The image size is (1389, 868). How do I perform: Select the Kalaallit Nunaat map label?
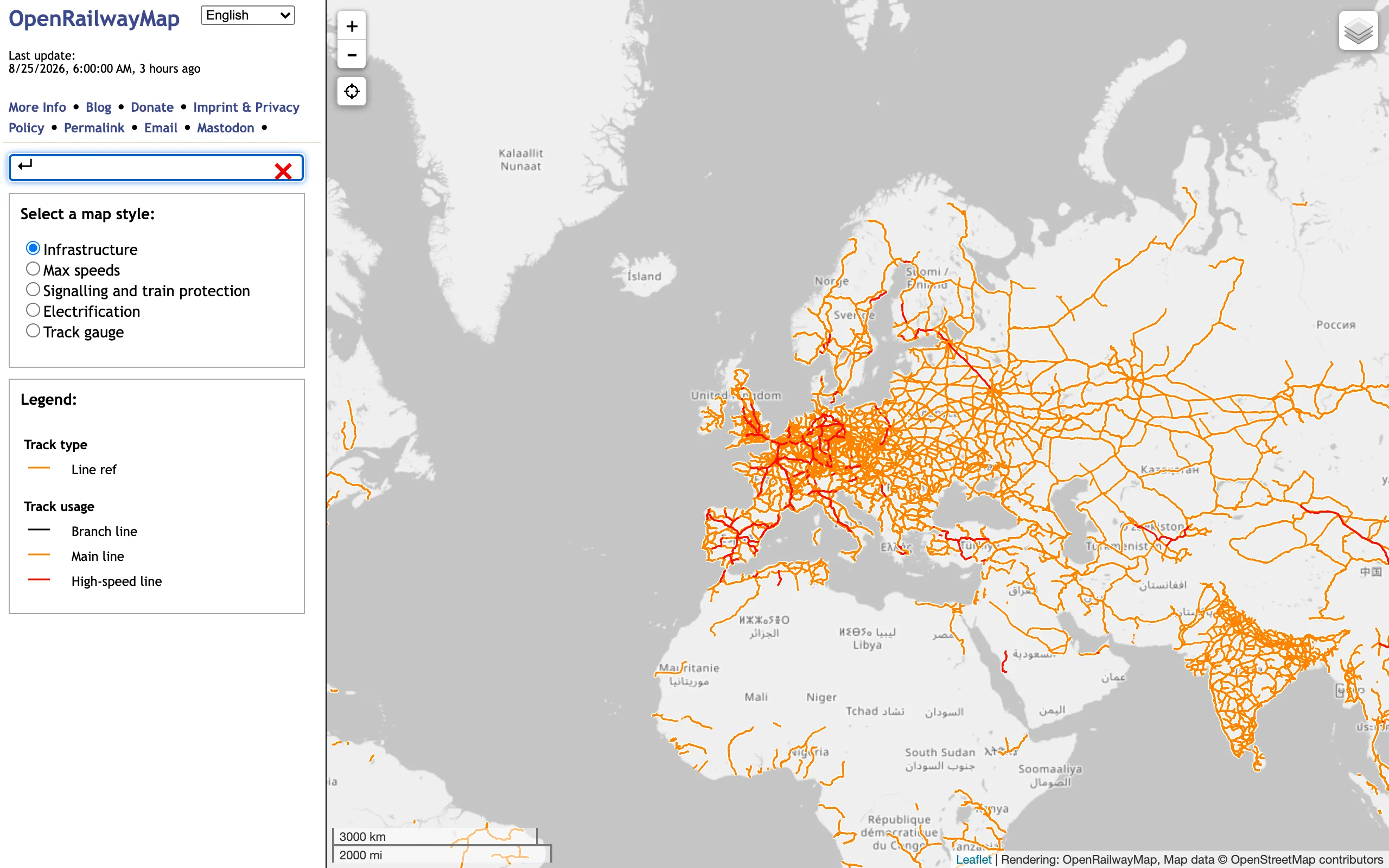click(x=520, y=159)
